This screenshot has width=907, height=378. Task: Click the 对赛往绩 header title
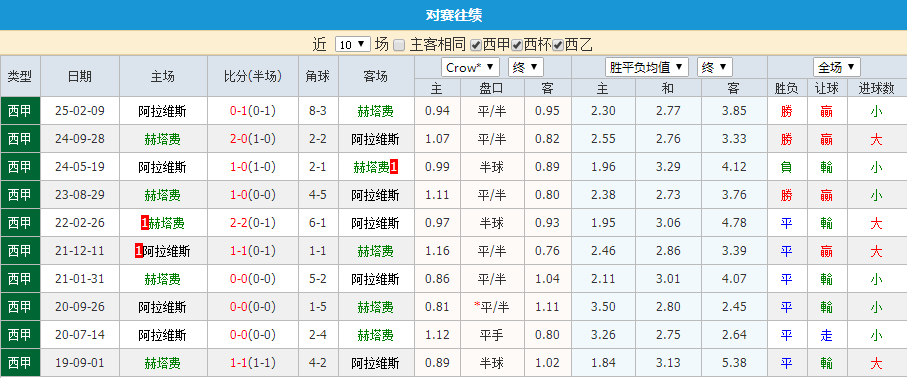point(454,15)
